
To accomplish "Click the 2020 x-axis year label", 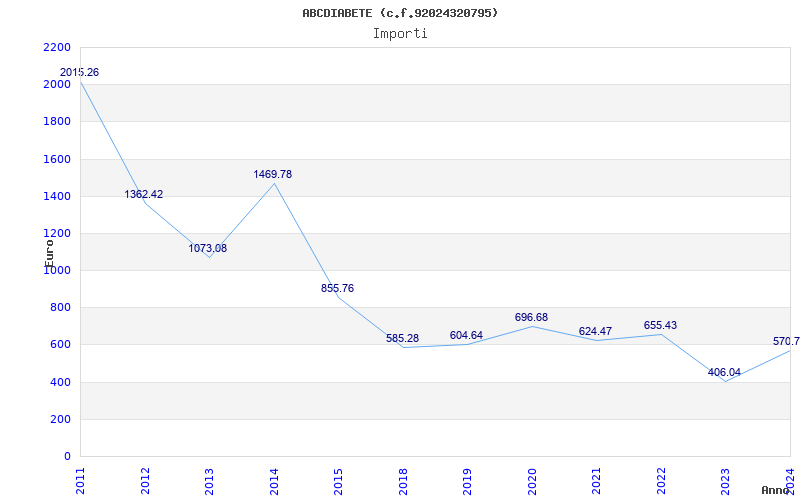I will click(533, 481).
